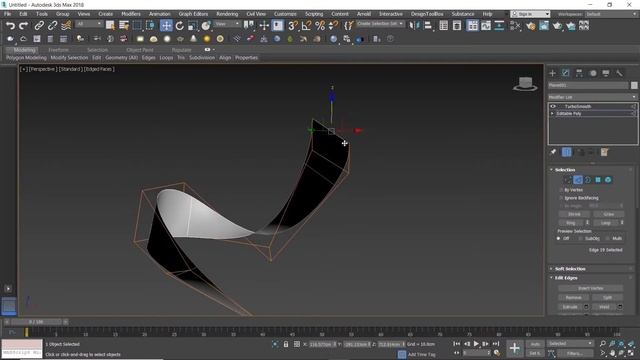
Task: Click the Align tool icon
Action: pos(428,26)
